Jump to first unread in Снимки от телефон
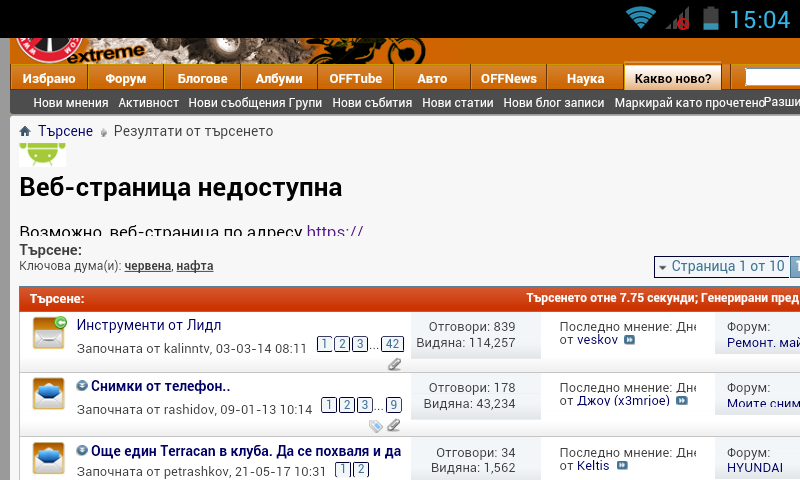The height and width of the screenshot is (480, 800). 82,386
